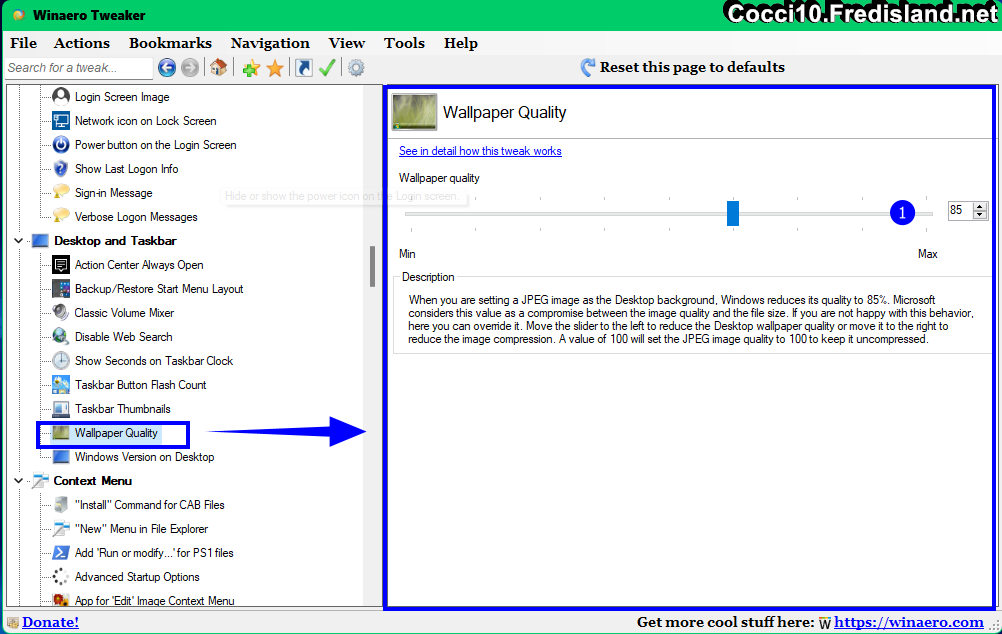The image size is (1002, 634).
Task: Click the Back navigation arrow icon
Action: [167, 67]
